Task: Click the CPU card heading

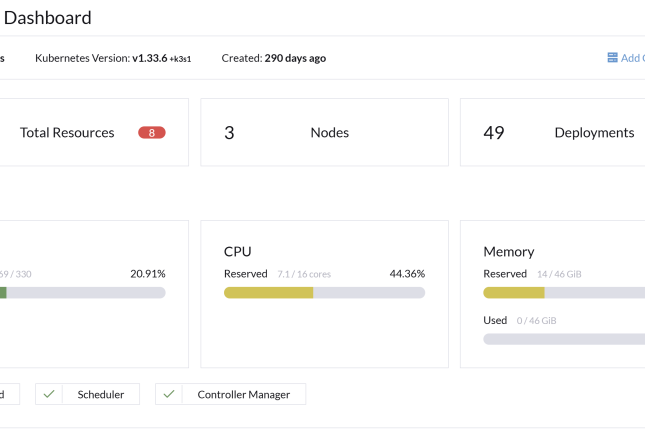Action: click(x=237, y=251)
